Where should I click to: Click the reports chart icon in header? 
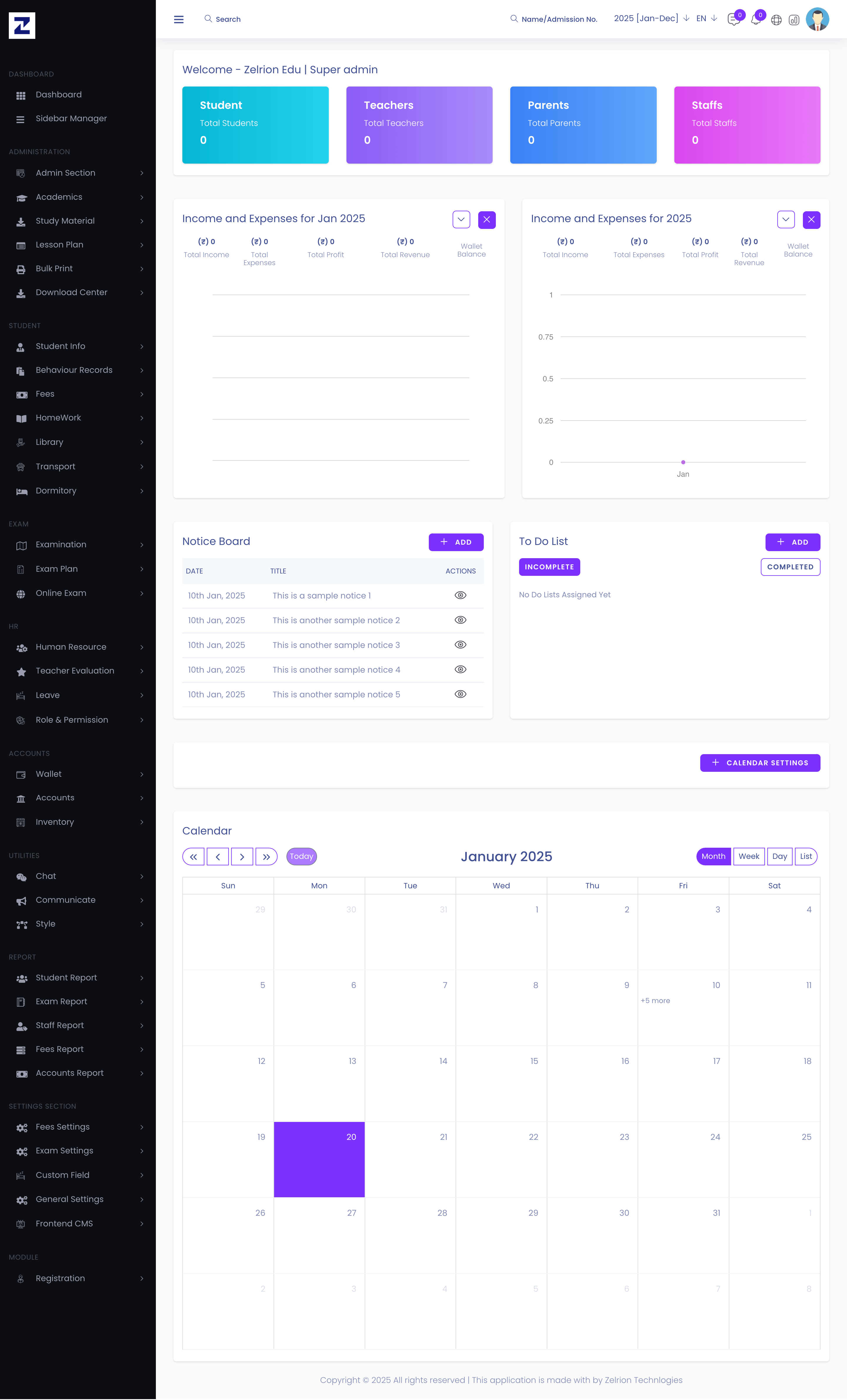point(793,20)
